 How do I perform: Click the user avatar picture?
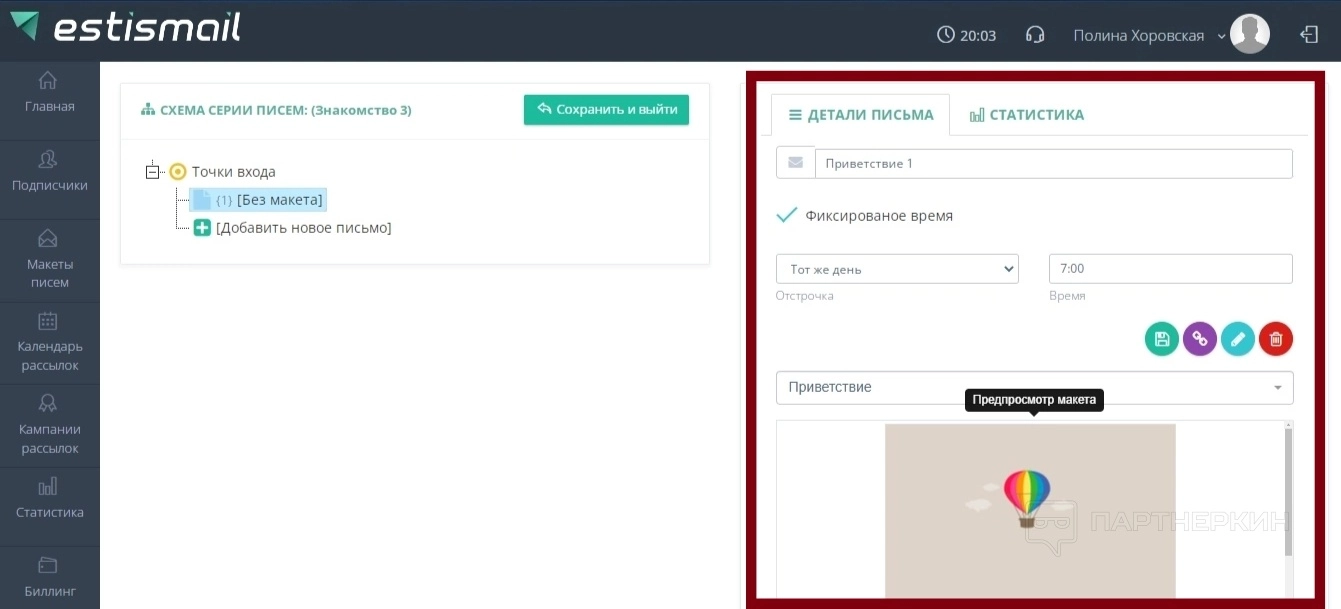pyautogui.click(x=1250, y=34)
